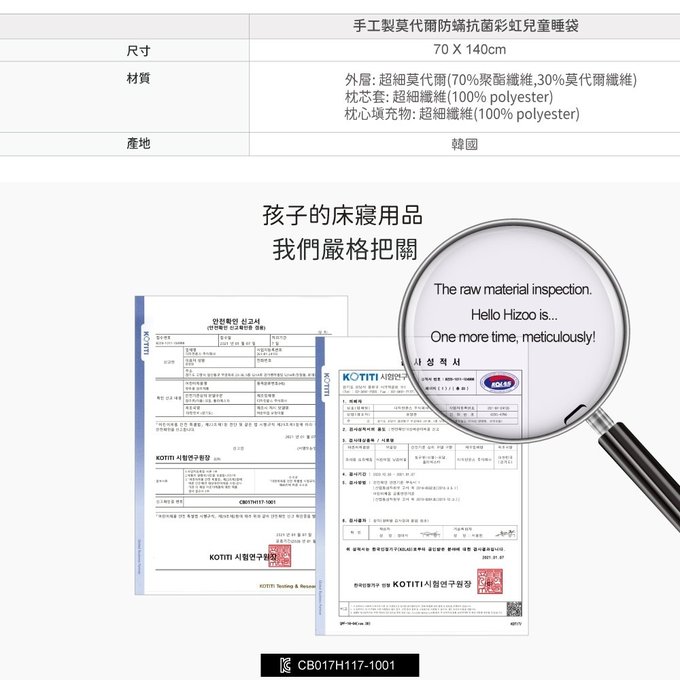The height and width of the screenshot is (680, 680).
Task: Click the 안전확인 신고서 document title
Action: [236, 321]
